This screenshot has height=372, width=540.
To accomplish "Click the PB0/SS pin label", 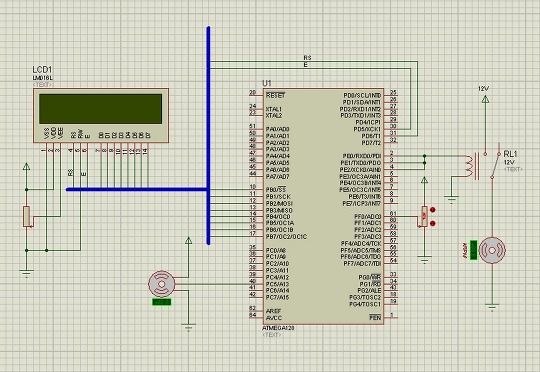I will click(276, 190).
